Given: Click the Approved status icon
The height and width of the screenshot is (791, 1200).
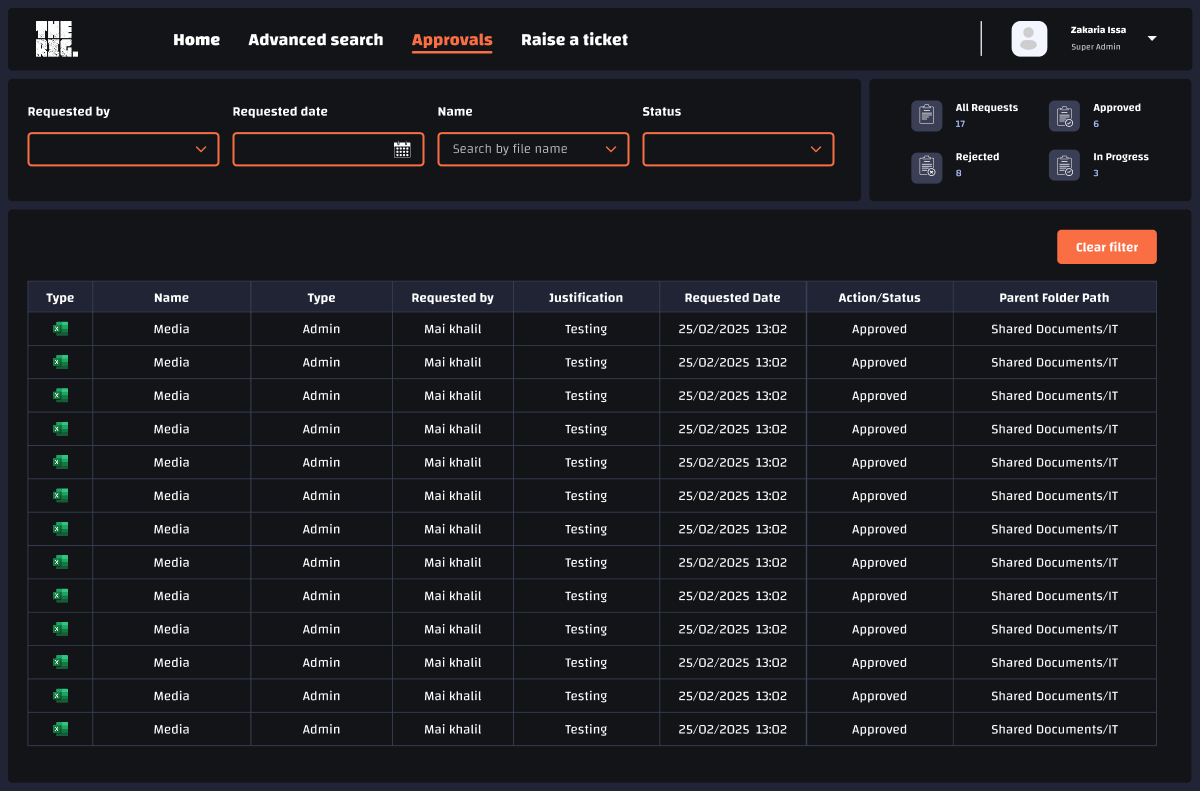Looking at the screenshot, I should pyautogui.click(x=1064, y=116).
